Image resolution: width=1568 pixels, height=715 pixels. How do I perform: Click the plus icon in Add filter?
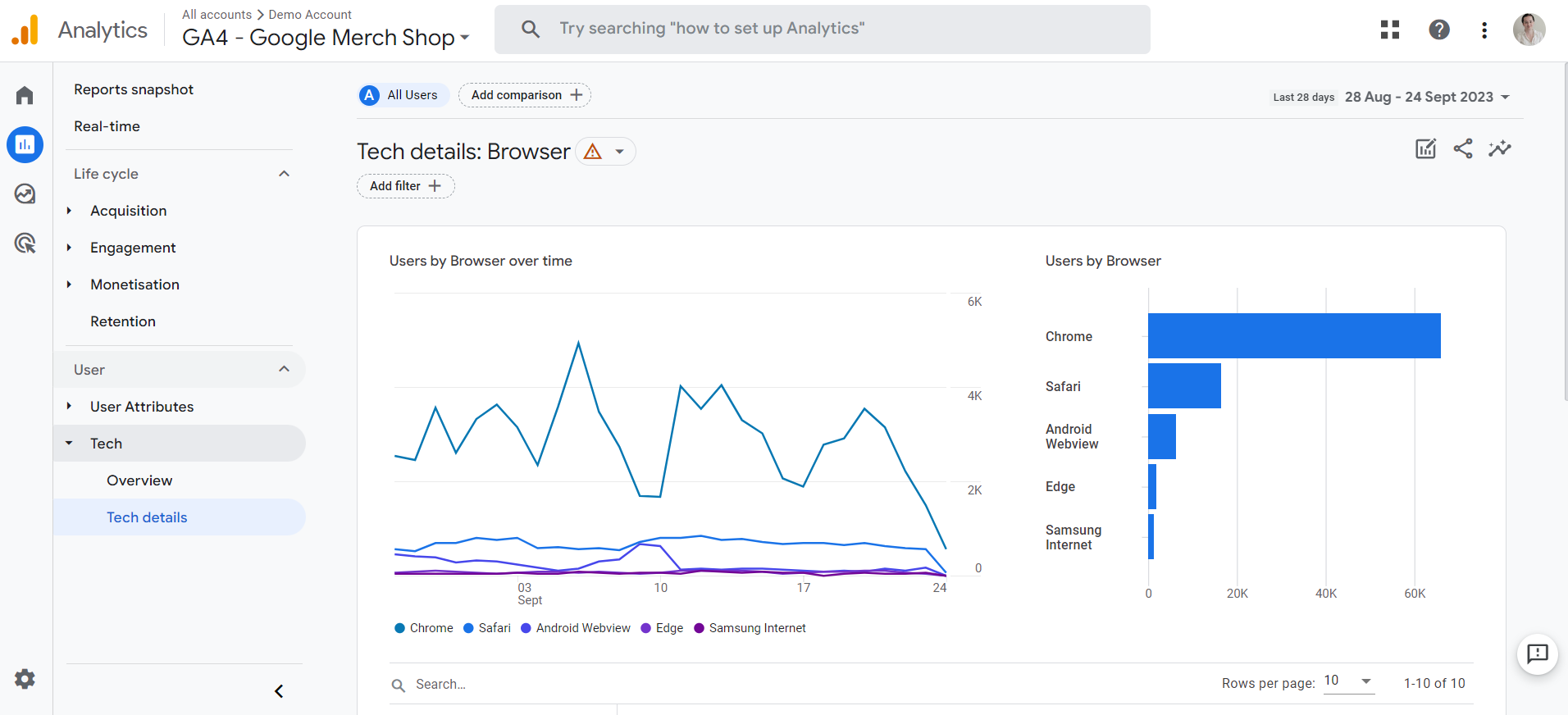coord(435,186)
